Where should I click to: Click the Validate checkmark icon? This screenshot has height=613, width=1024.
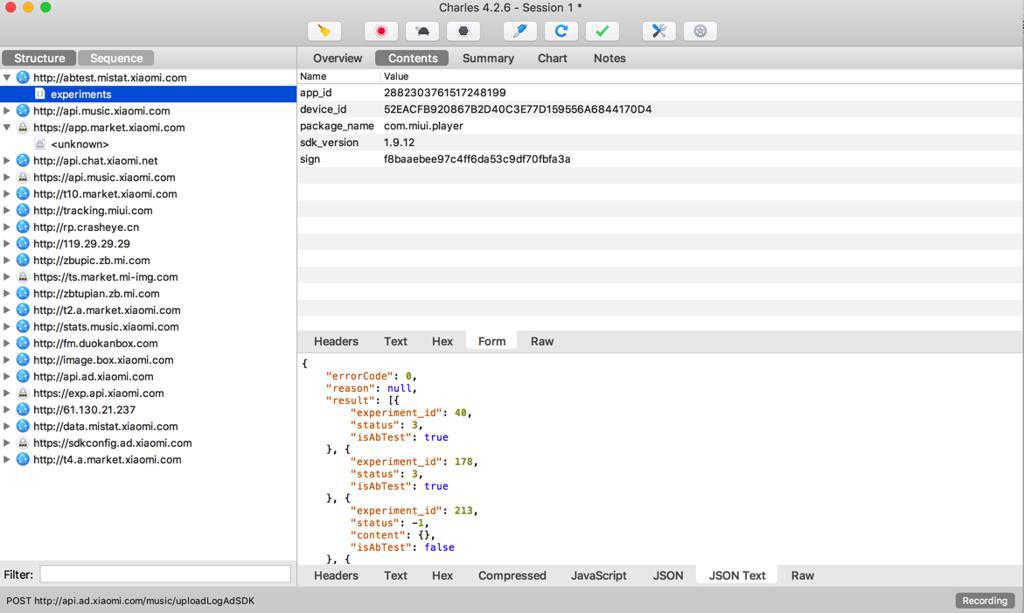(602, 31)
